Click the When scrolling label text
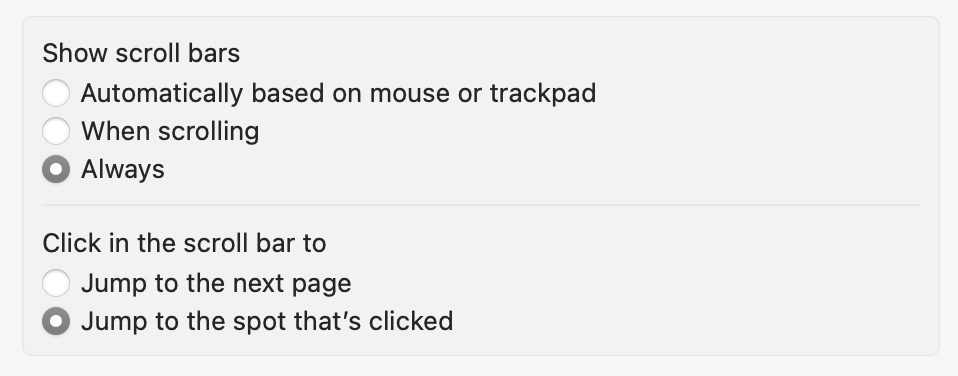 (170, 131)
